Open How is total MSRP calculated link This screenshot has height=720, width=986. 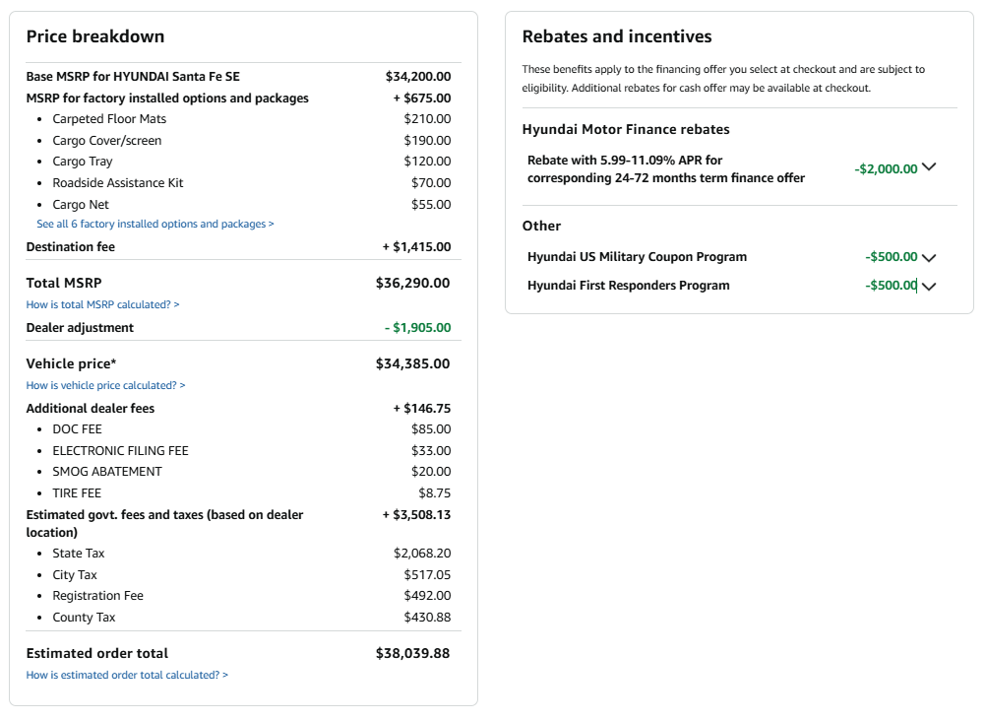click(102, 304)
